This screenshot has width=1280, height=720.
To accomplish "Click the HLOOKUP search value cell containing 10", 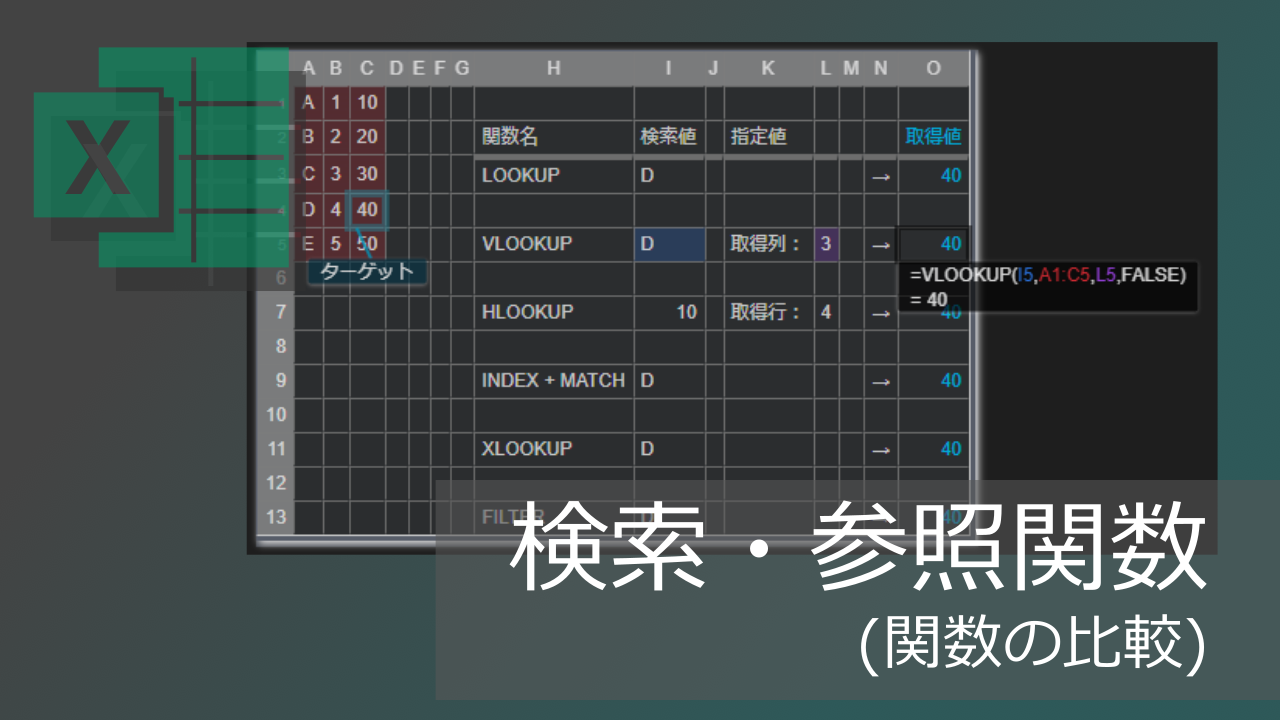I will point(669,312).
